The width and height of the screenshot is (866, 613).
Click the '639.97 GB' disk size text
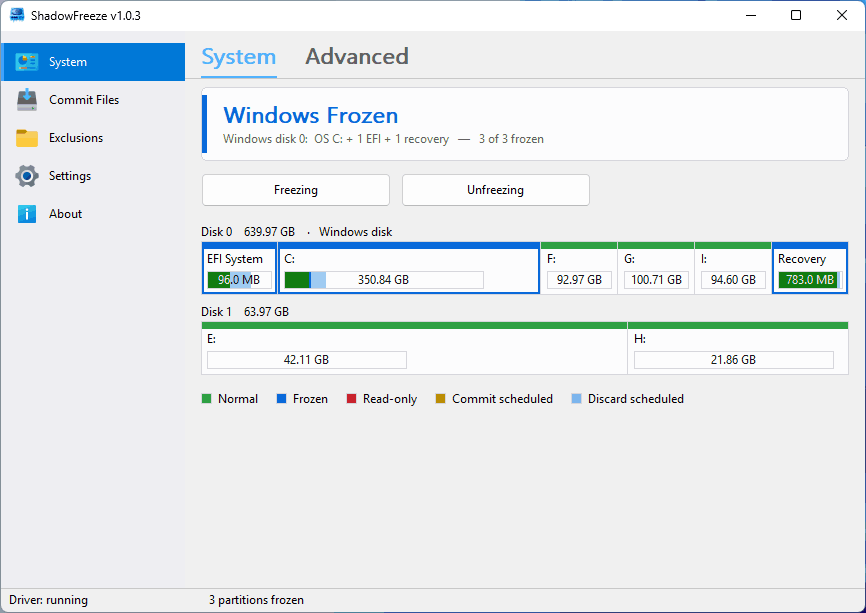click(270, 232)
